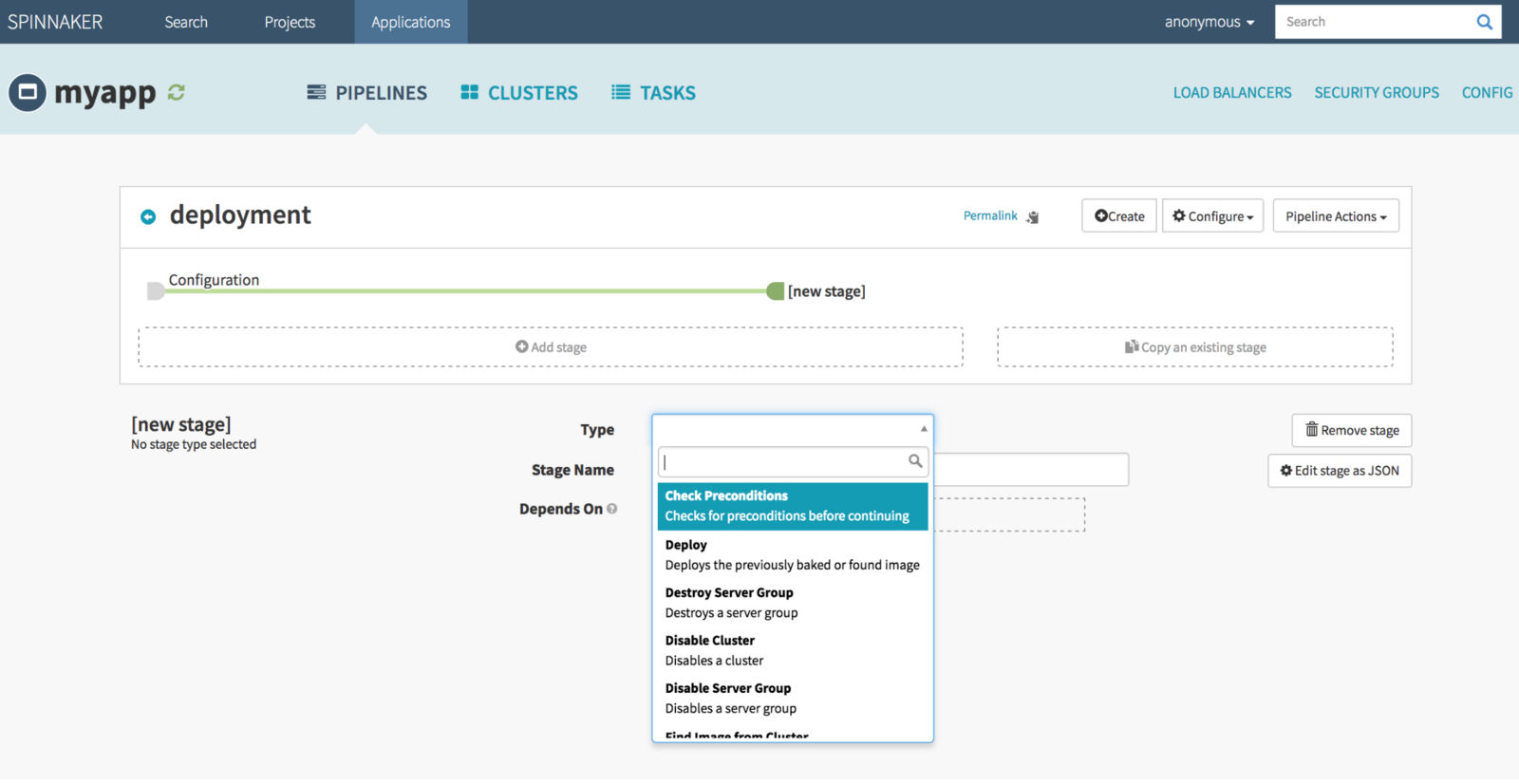Open the CONFIG section
Screen dimensions: 1519x784
1487,93
